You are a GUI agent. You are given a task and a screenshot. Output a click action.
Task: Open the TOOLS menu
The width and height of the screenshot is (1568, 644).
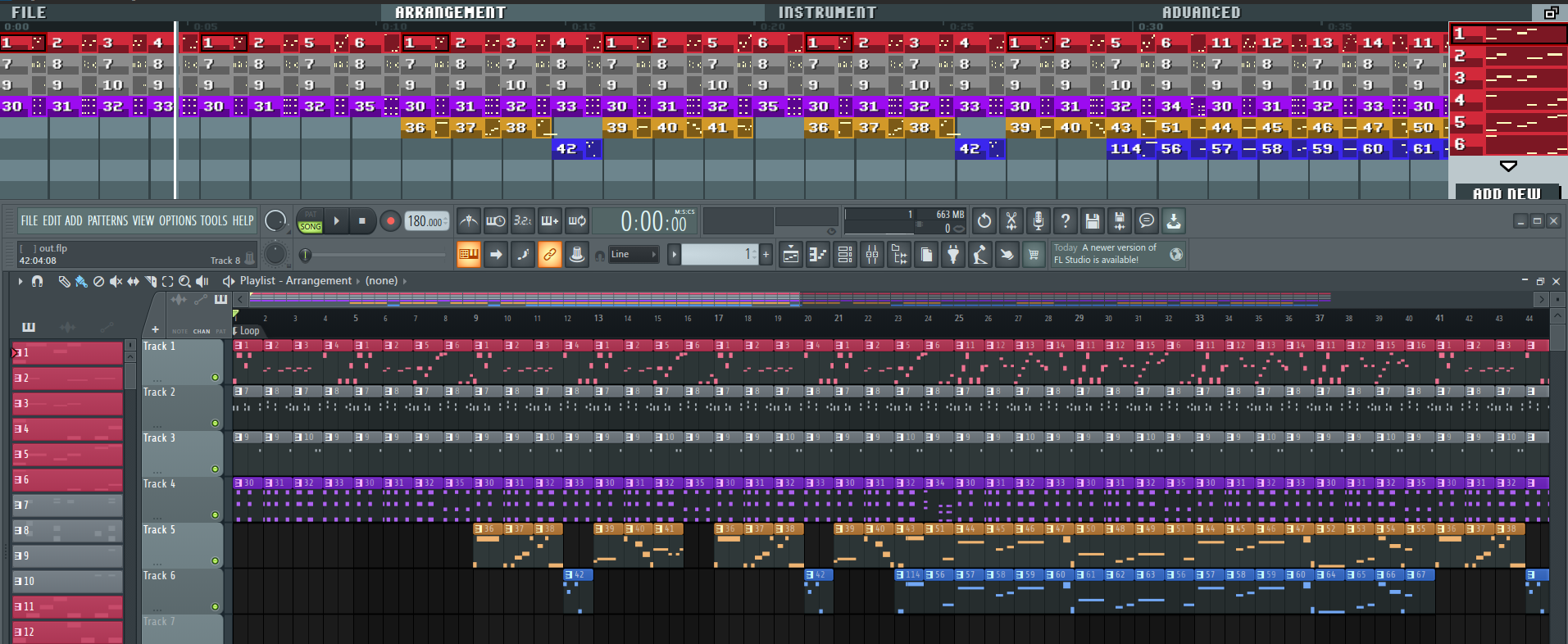pos(214,220)
